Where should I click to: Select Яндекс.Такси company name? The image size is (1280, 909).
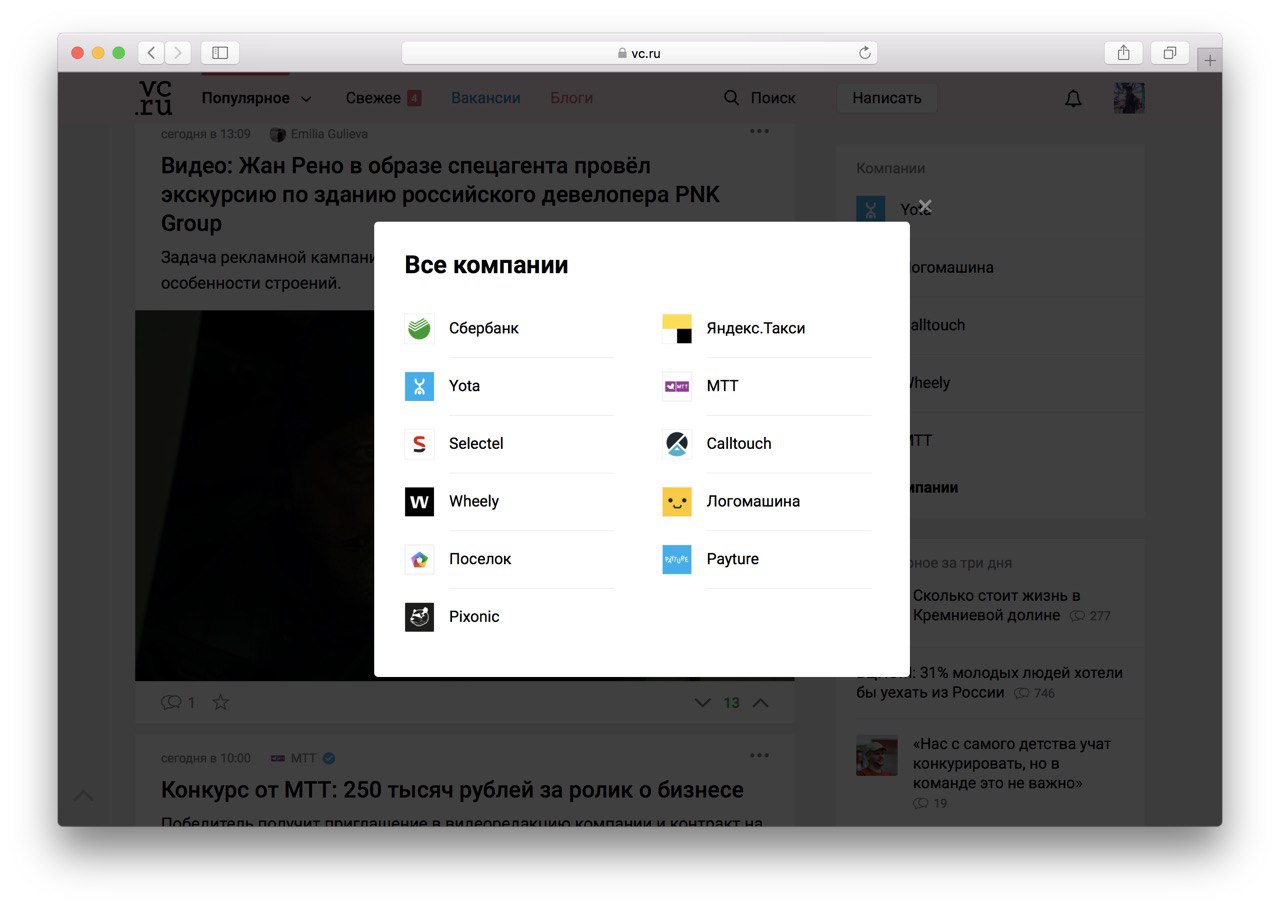[756, 328]
